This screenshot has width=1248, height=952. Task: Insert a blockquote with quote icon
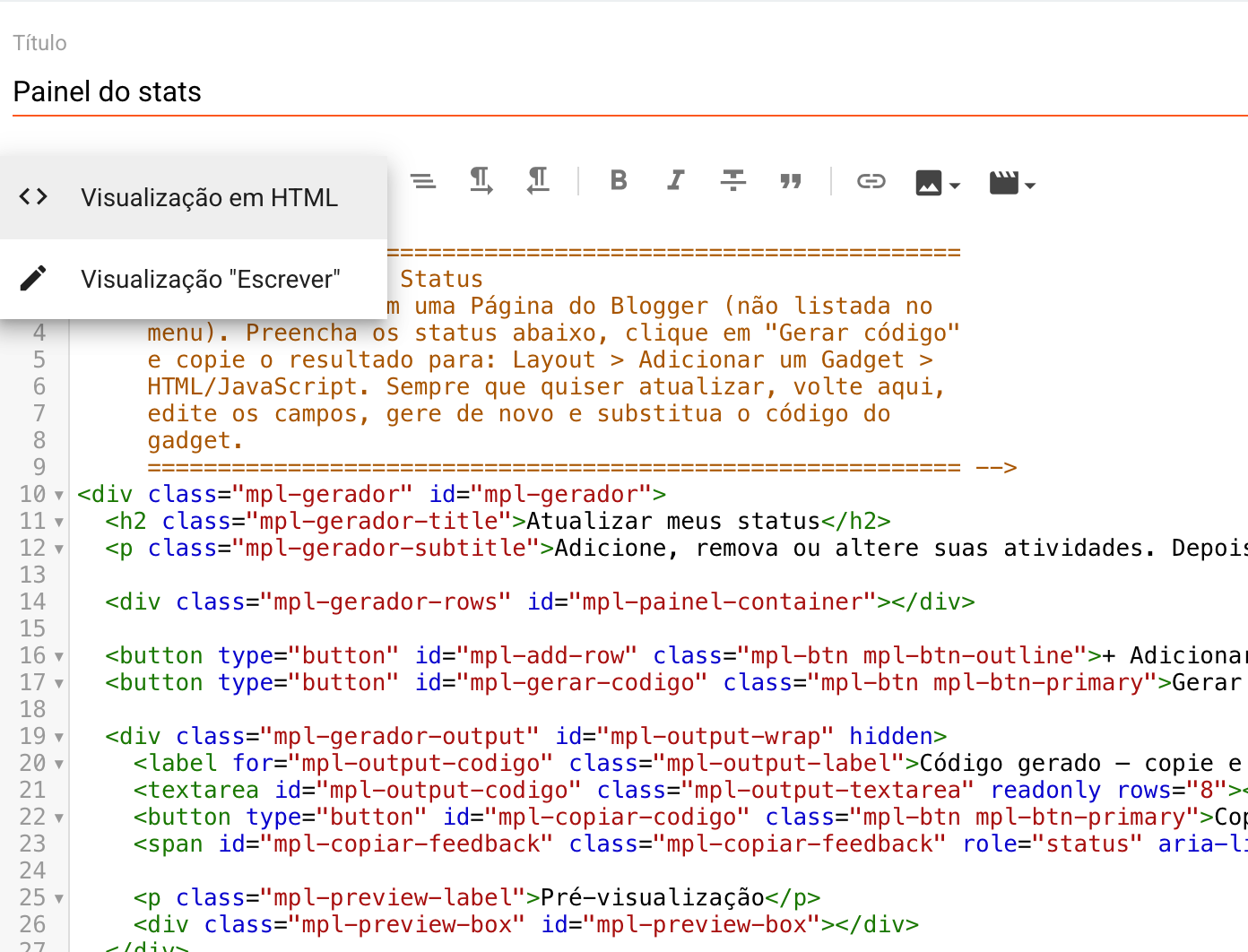click(x=791, y=182)
